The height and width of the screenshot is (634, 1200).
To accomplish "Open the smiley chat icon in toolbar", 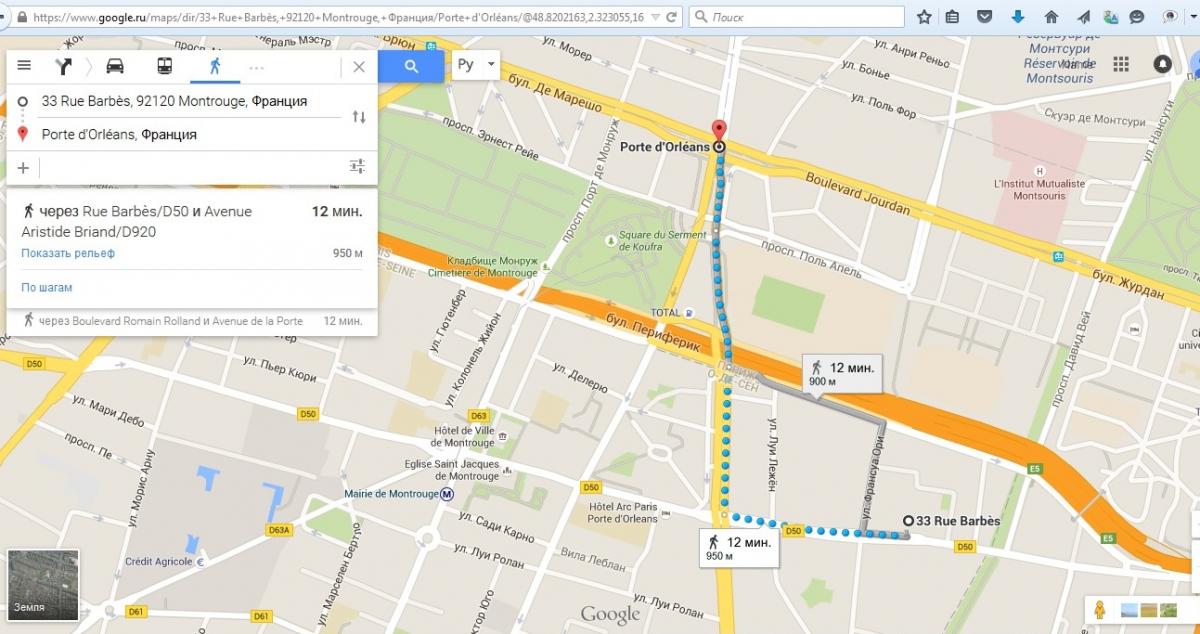I will pos(1137,17).
